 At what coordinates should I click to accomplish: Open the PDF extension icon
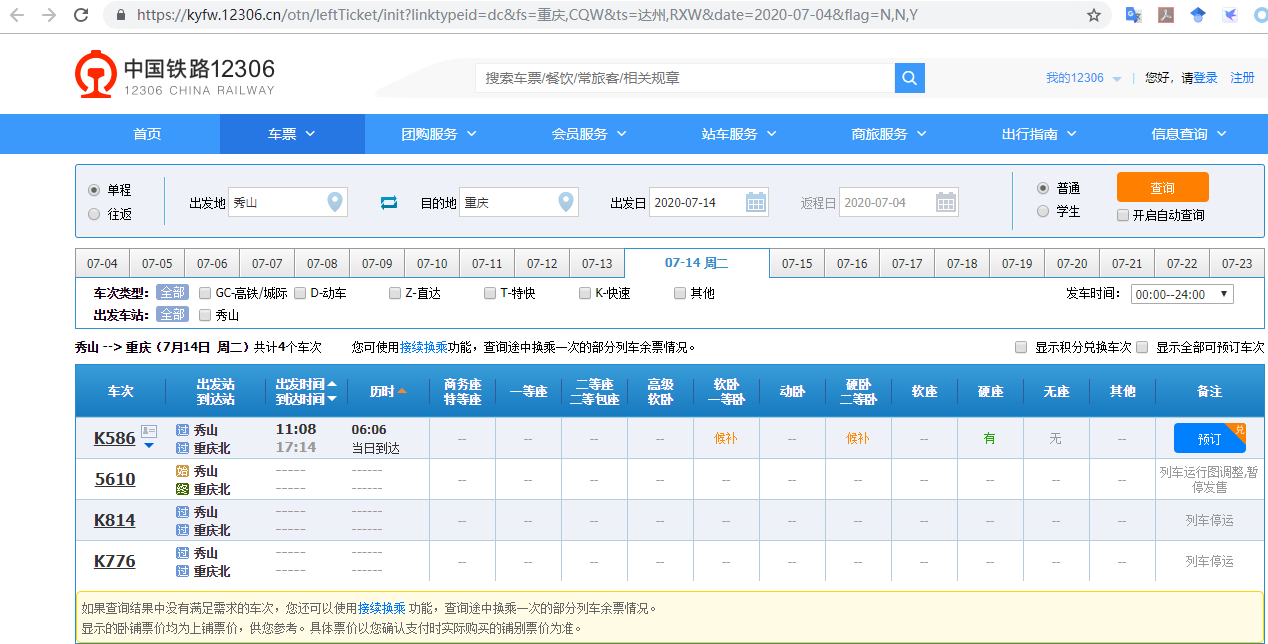click(1165, 15)
